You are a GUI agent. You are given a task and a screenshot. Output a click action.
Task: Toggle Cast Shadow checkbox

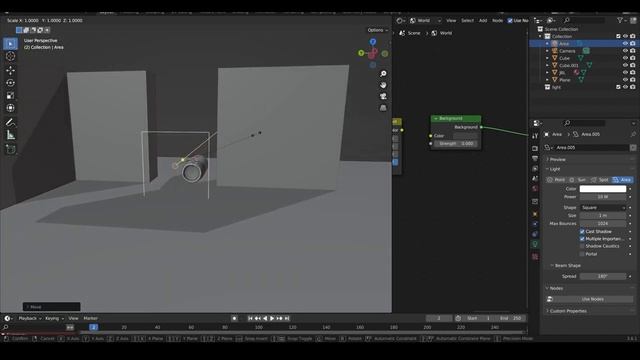coord(582,231)
